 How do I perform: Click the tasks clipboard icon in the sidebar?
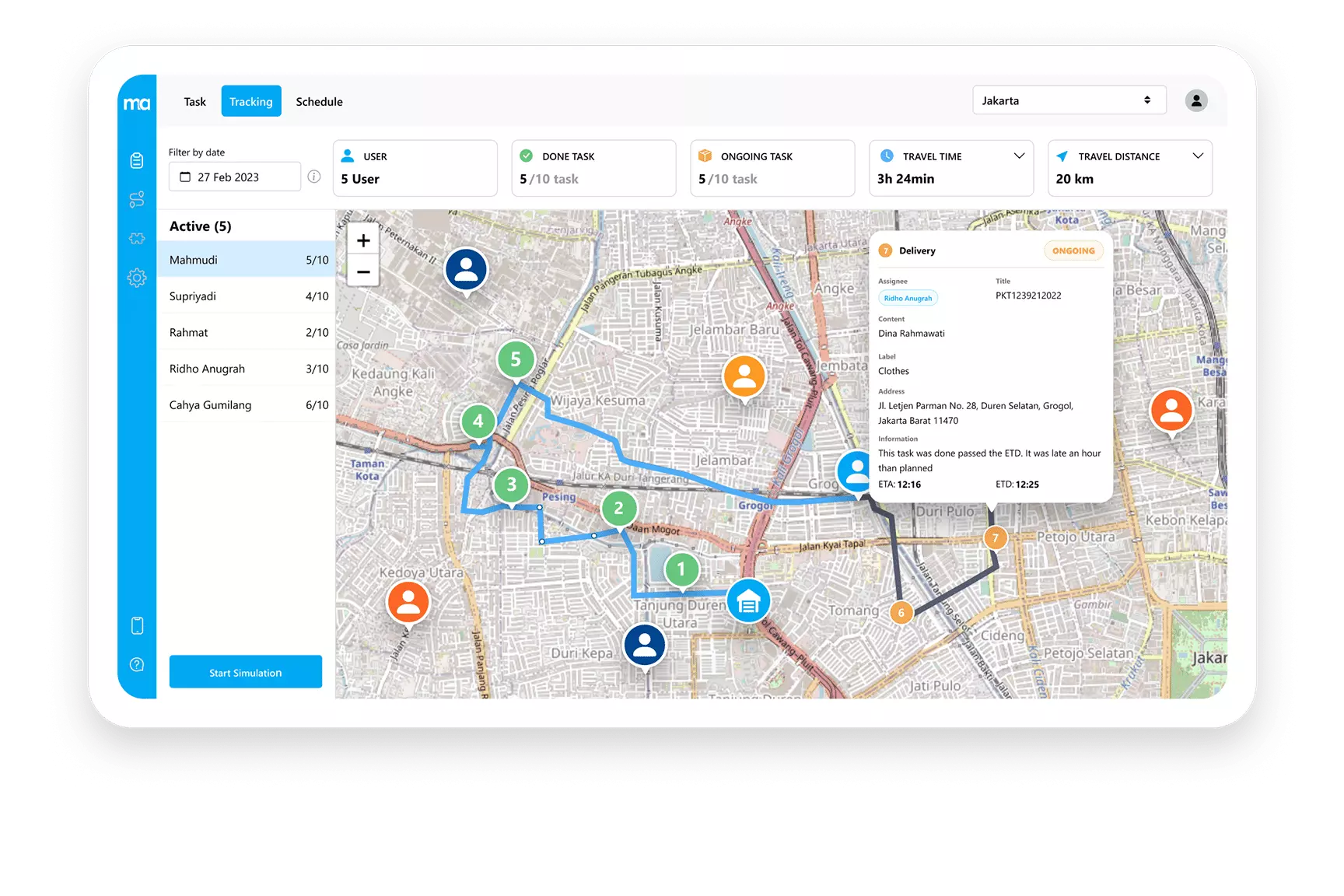click(x=137, y=160)
